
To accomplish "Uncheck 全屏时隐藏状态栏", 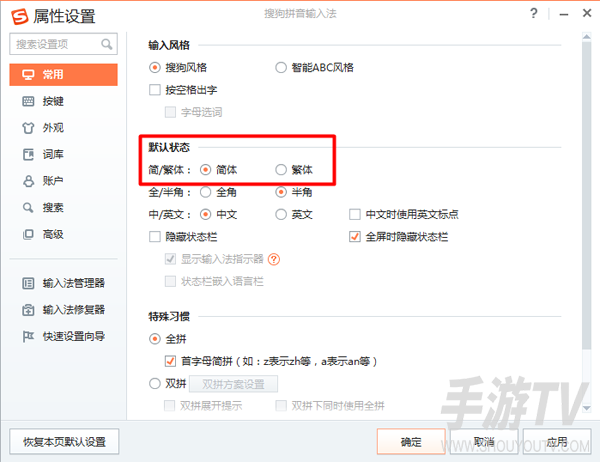I will tap(355, 237).
